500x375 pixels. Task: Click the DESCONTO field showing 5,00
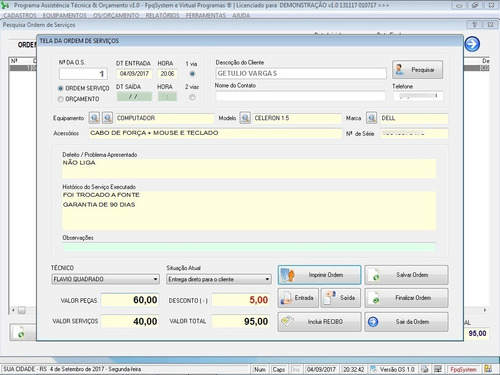(x=241, y=300)
